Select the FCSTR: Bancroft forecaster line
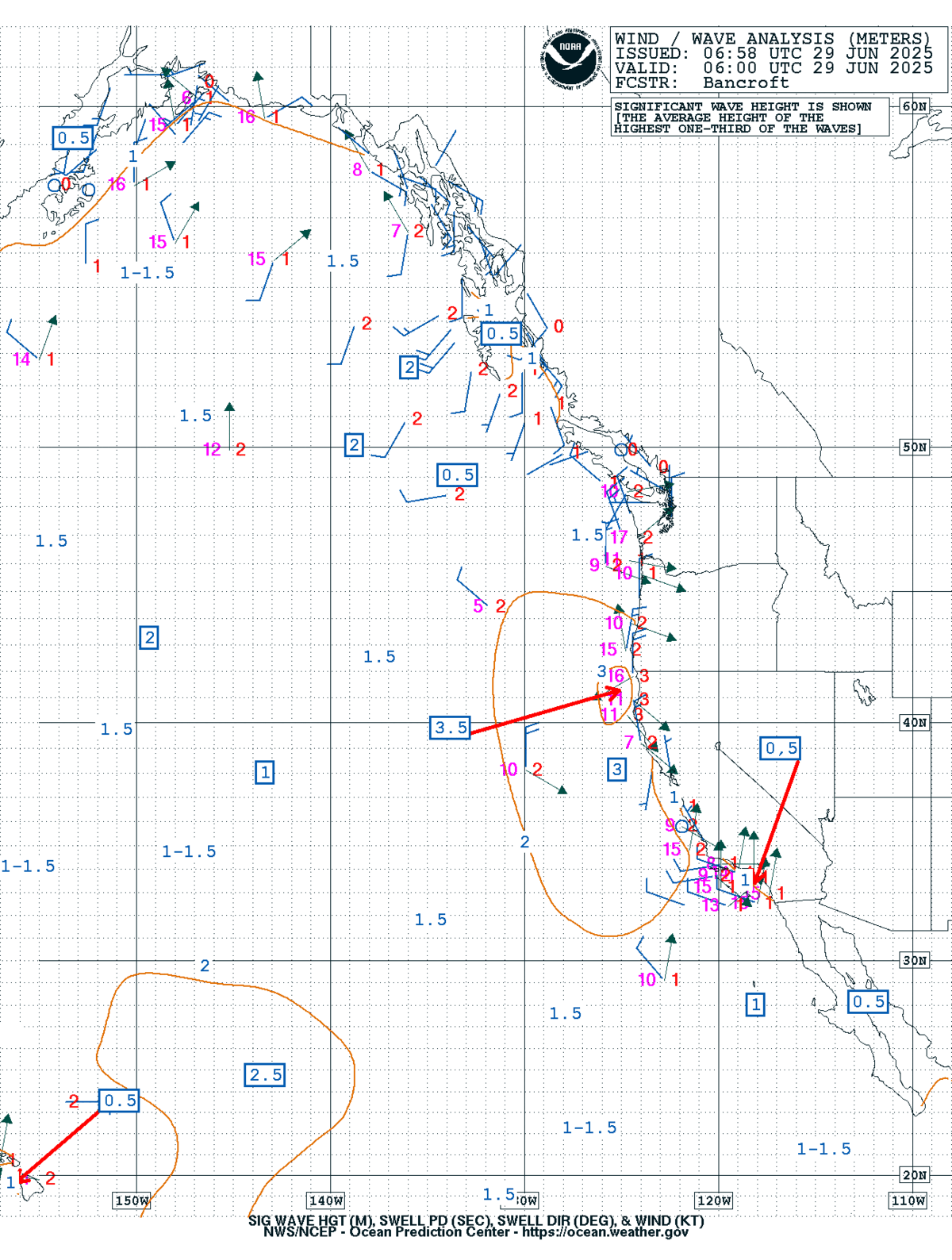Image resolution: width=952 pixels, height=1260 pixels. click(x=701, y=82)
